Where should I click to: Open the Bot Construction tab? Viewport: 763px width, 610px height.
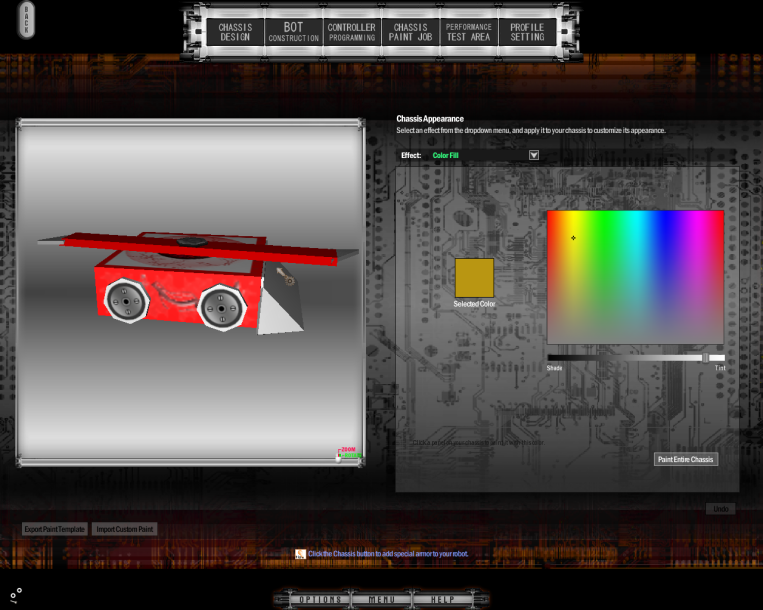tap(293, 32)
